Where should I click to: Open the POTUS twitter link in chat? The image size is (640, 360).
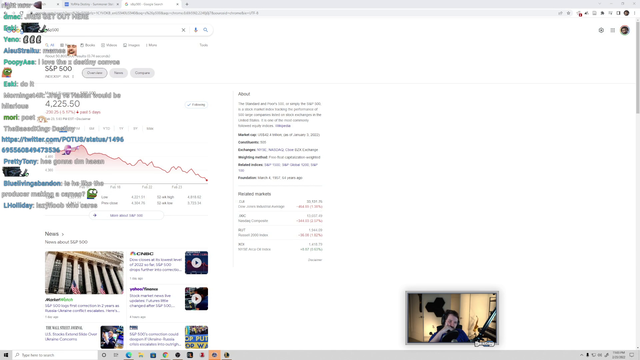tap(62, 145)
